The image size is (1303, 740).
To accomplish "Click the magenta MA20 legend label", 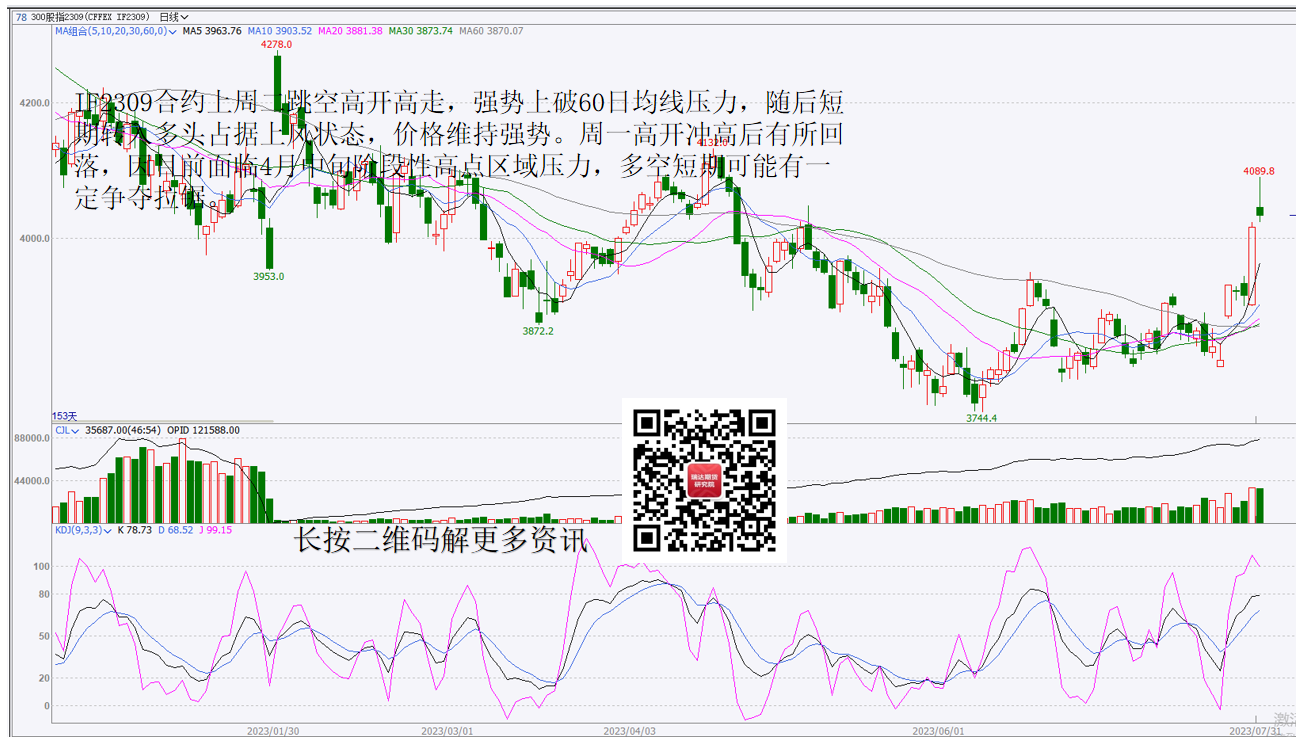I will [350, 31].
